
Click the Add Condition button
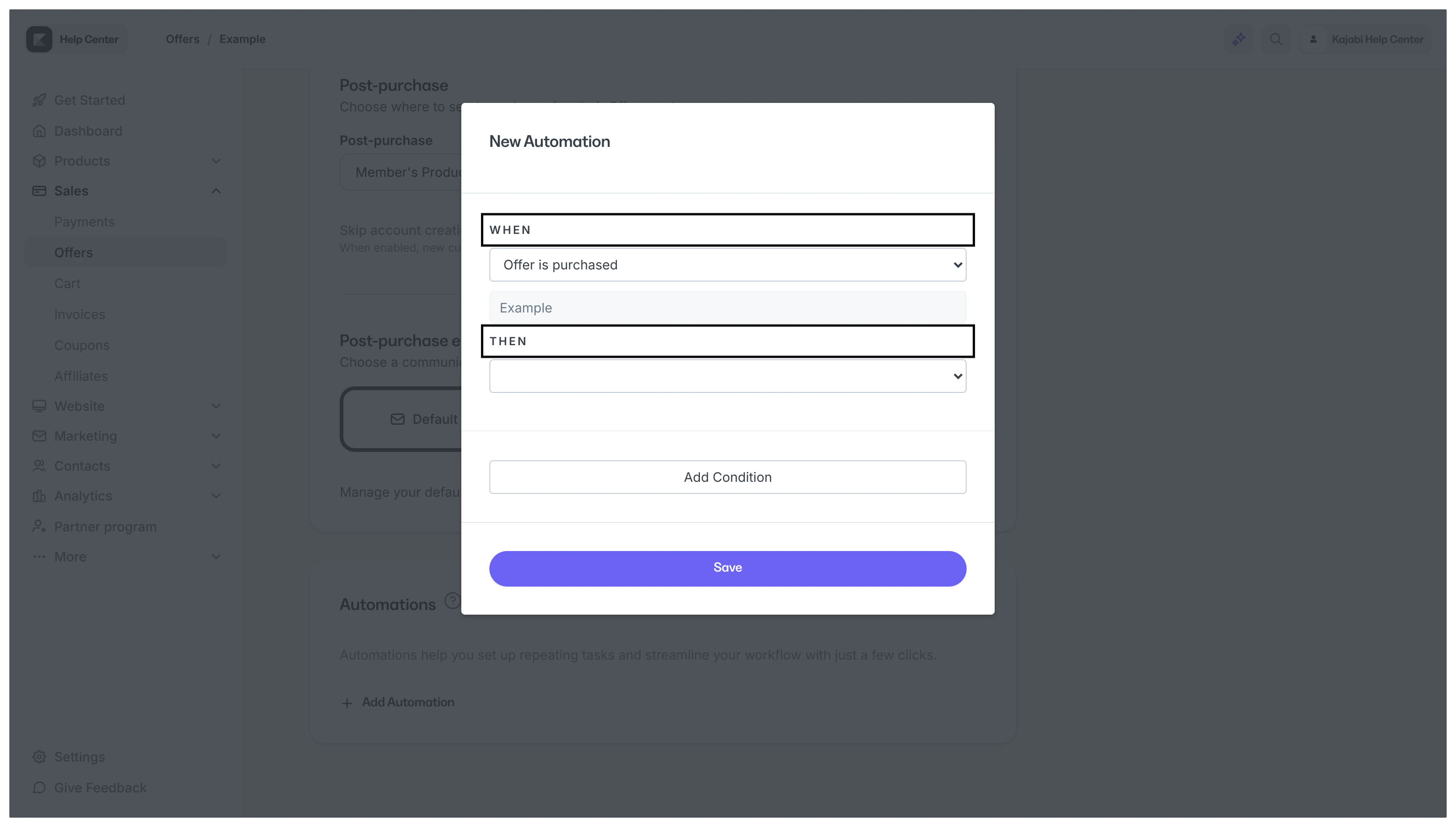727,477
